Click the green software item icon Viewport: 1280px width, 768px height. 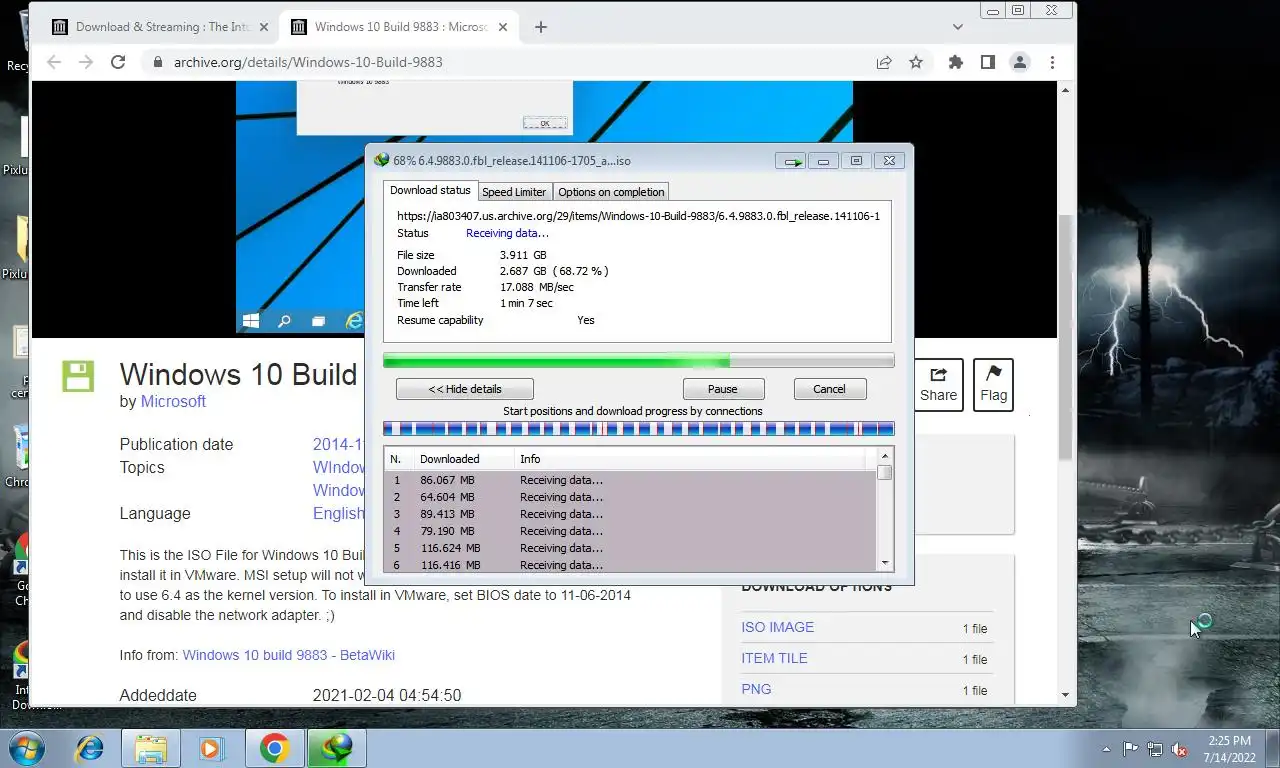click(77, 376)
